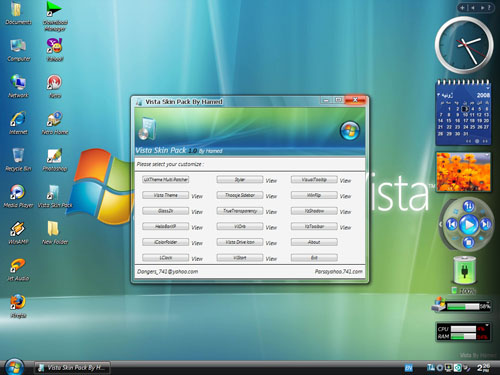The height and width of the screenshot is (375, 500).
Task: Click the Vista Drive Icon button
Action: pos(240,242)
